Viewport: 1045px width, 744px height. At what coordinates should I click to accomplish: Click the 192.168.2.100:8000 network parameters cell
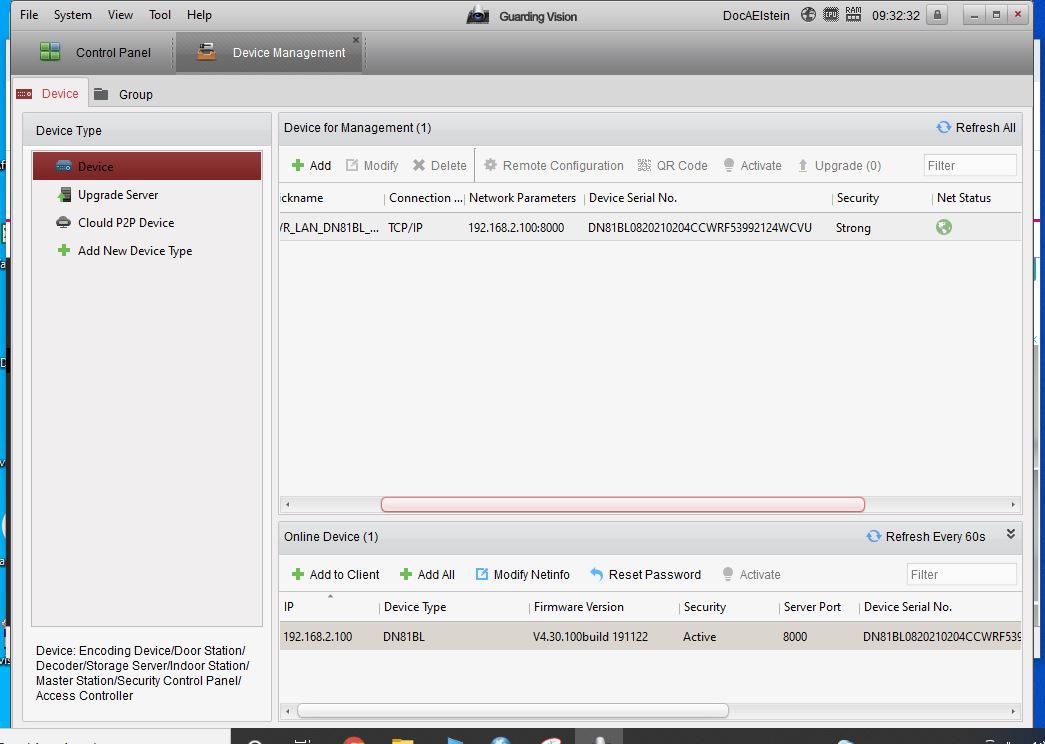point(516,227)
